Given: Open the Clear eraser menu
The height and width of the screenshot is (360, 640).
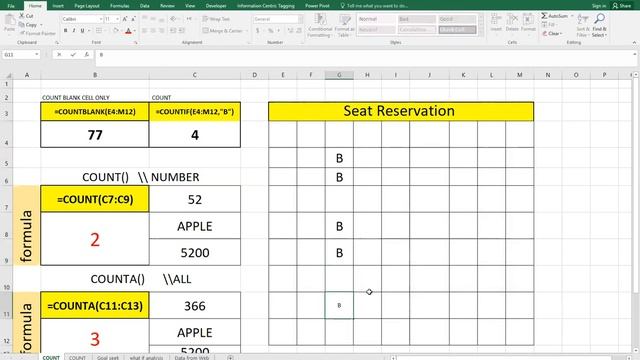Looking at the screenshot, I should 552,33.
